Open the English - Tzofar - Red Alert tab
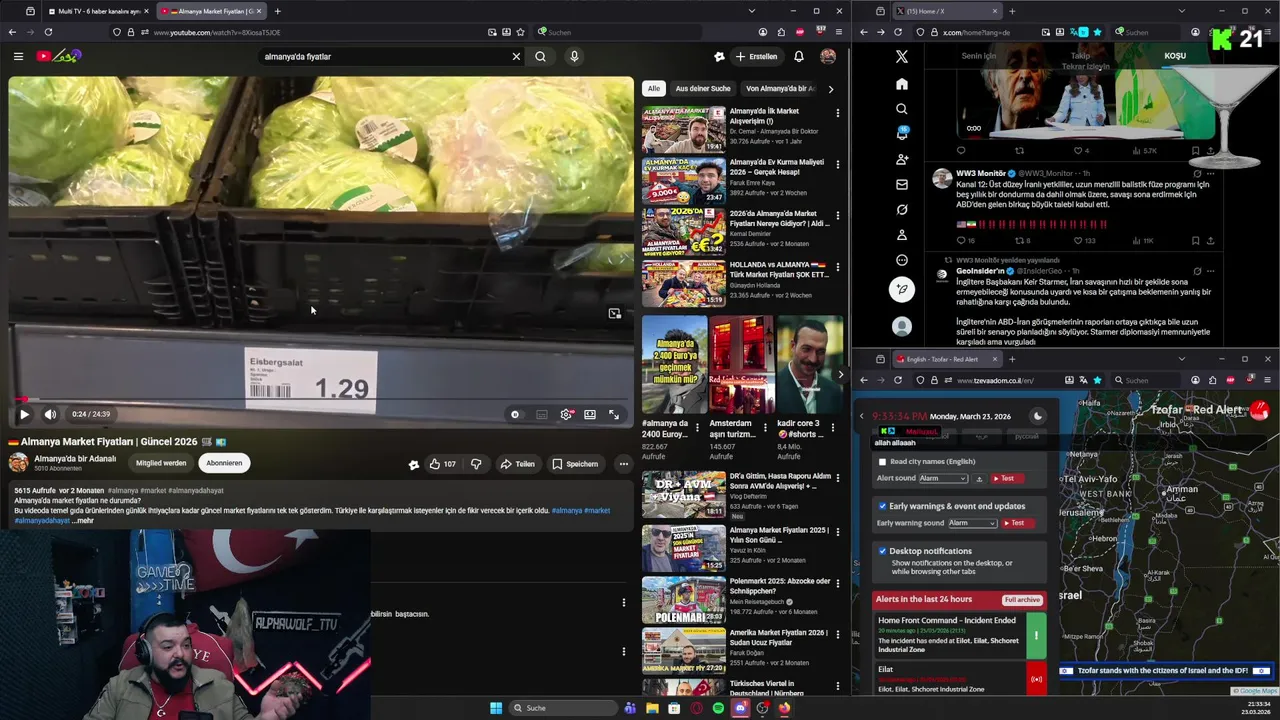The image size is (1280, 720). point(942,359)
